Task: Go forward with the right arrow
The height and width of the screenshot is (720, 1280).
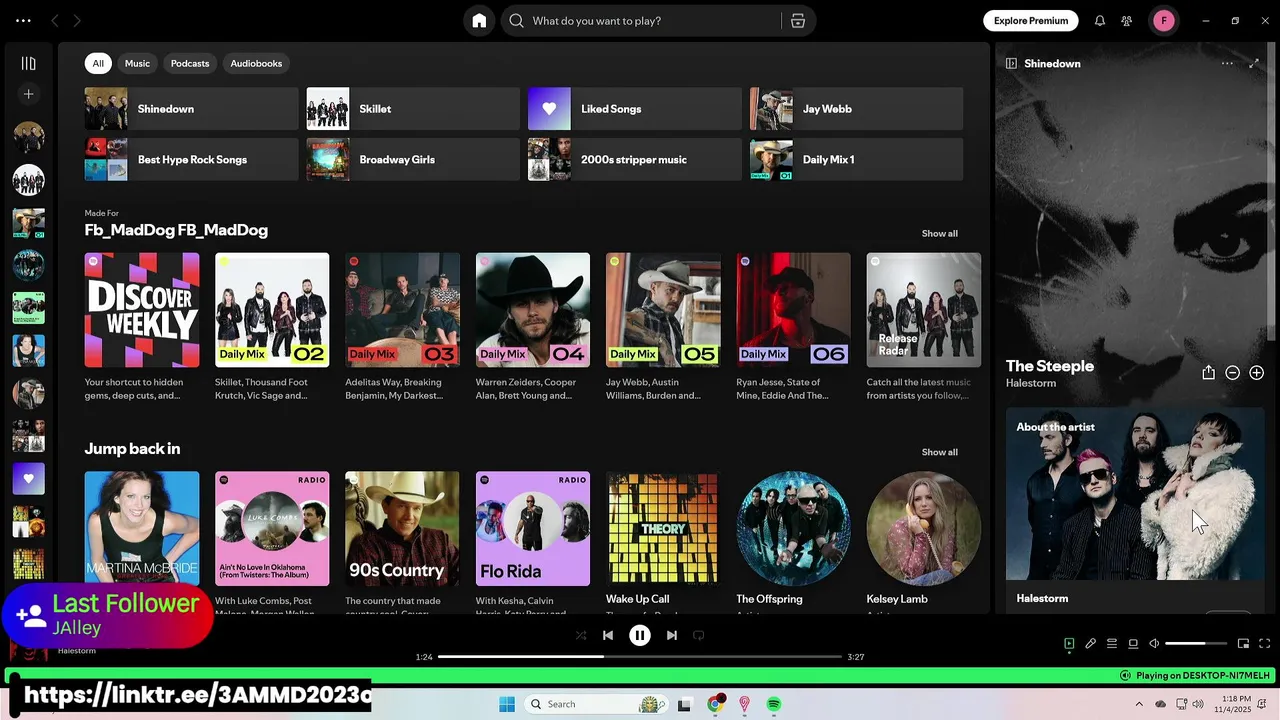Action: point(77,21)
